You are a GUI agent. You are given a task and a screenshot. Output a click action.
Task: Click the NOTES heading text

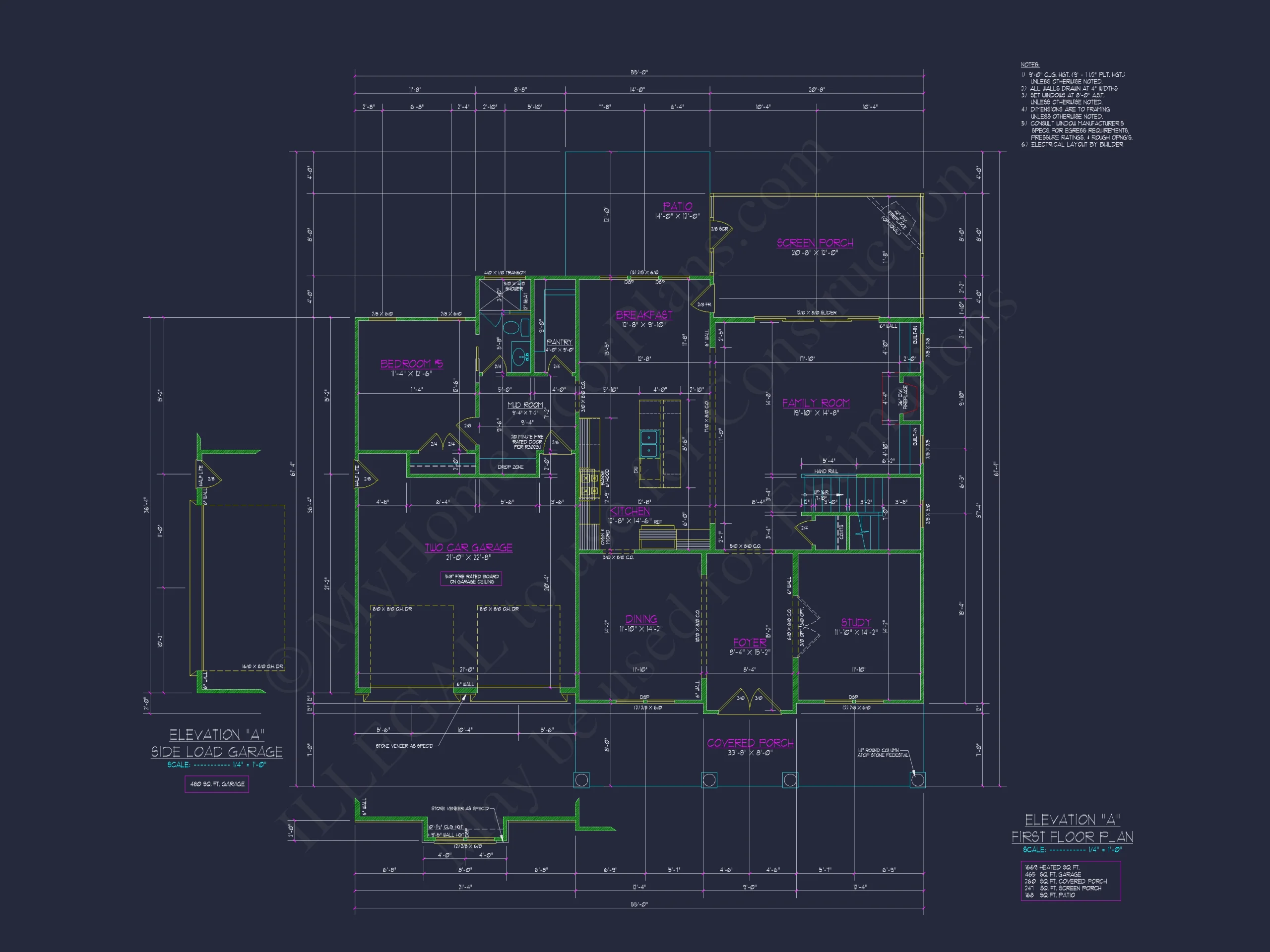[1030, 65]
